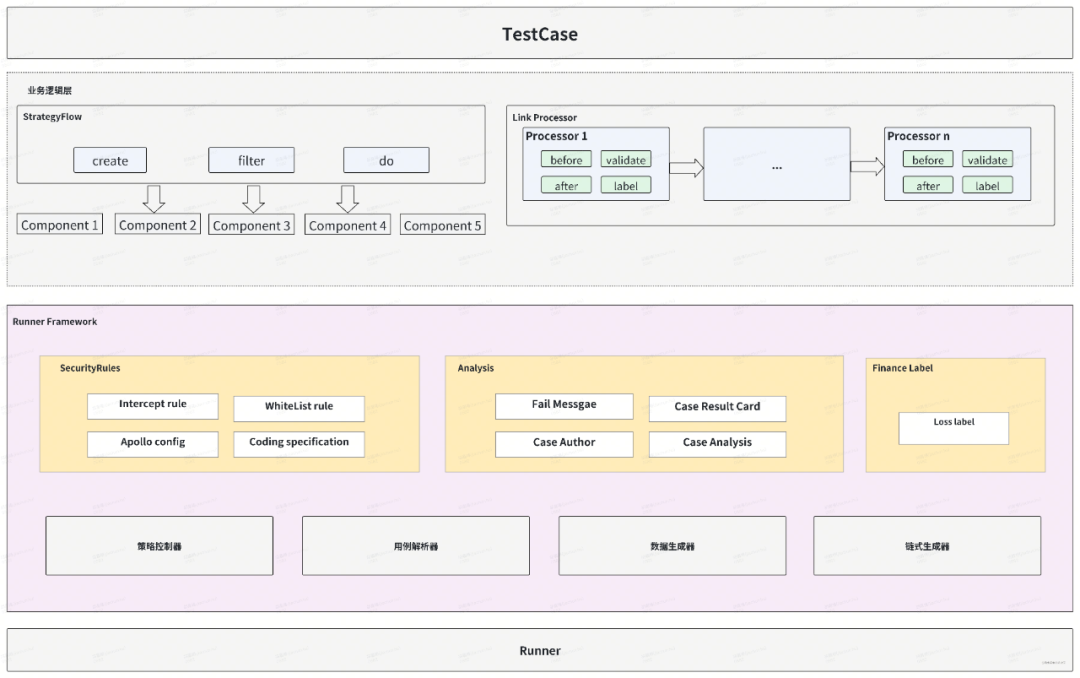Open the Coding specification box
Viewport: 1080px width, 678px height.
pos(299,444)
